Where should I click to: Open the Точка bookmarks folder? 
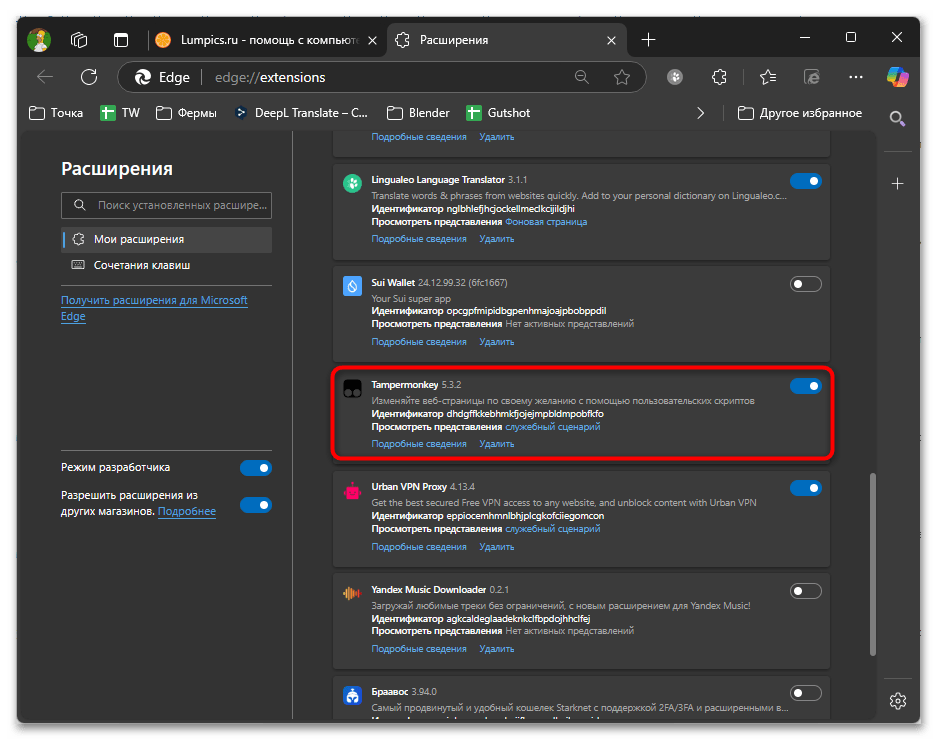tap(56, 113)
